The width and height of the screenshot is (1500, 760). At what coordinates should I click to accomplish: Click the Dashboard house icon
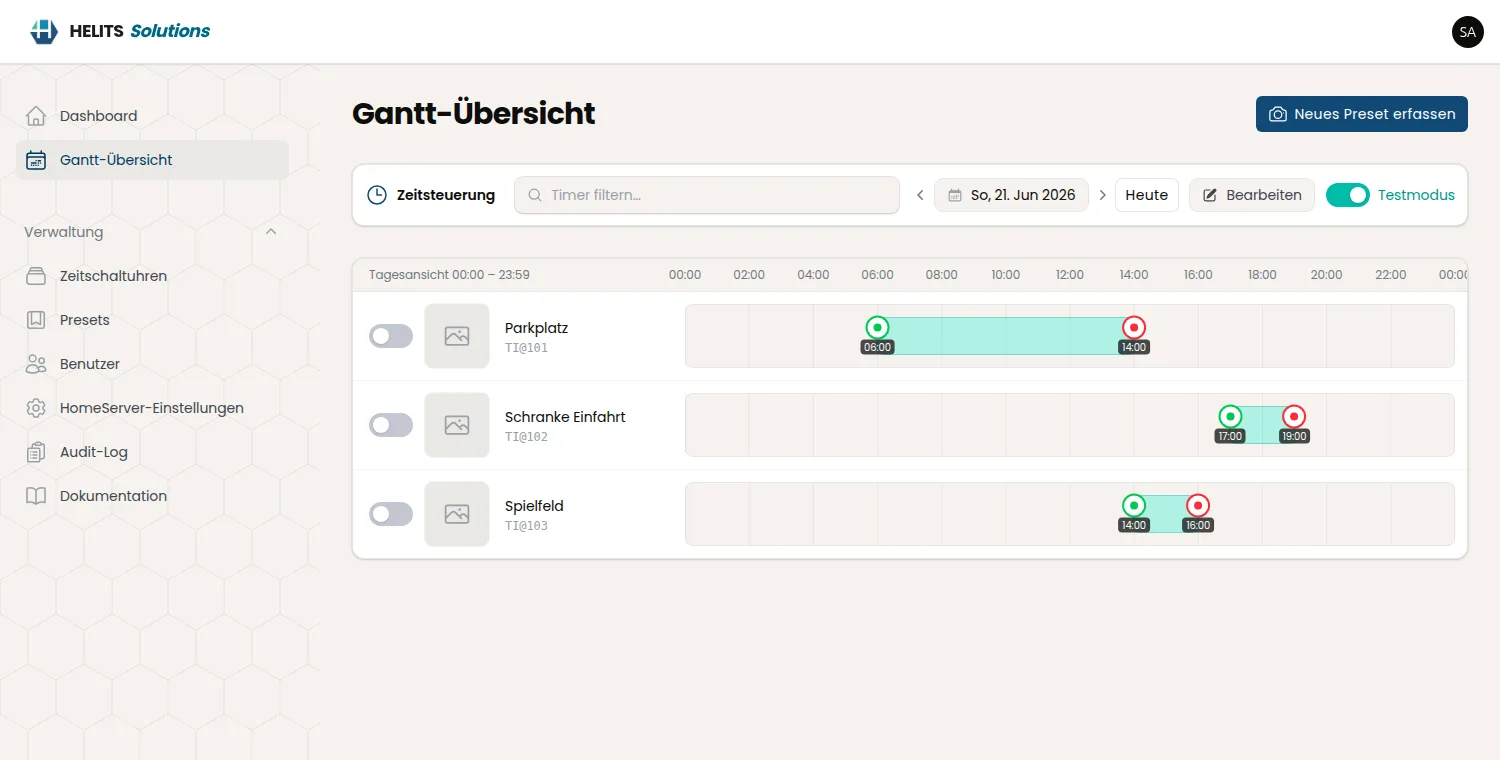36,116
